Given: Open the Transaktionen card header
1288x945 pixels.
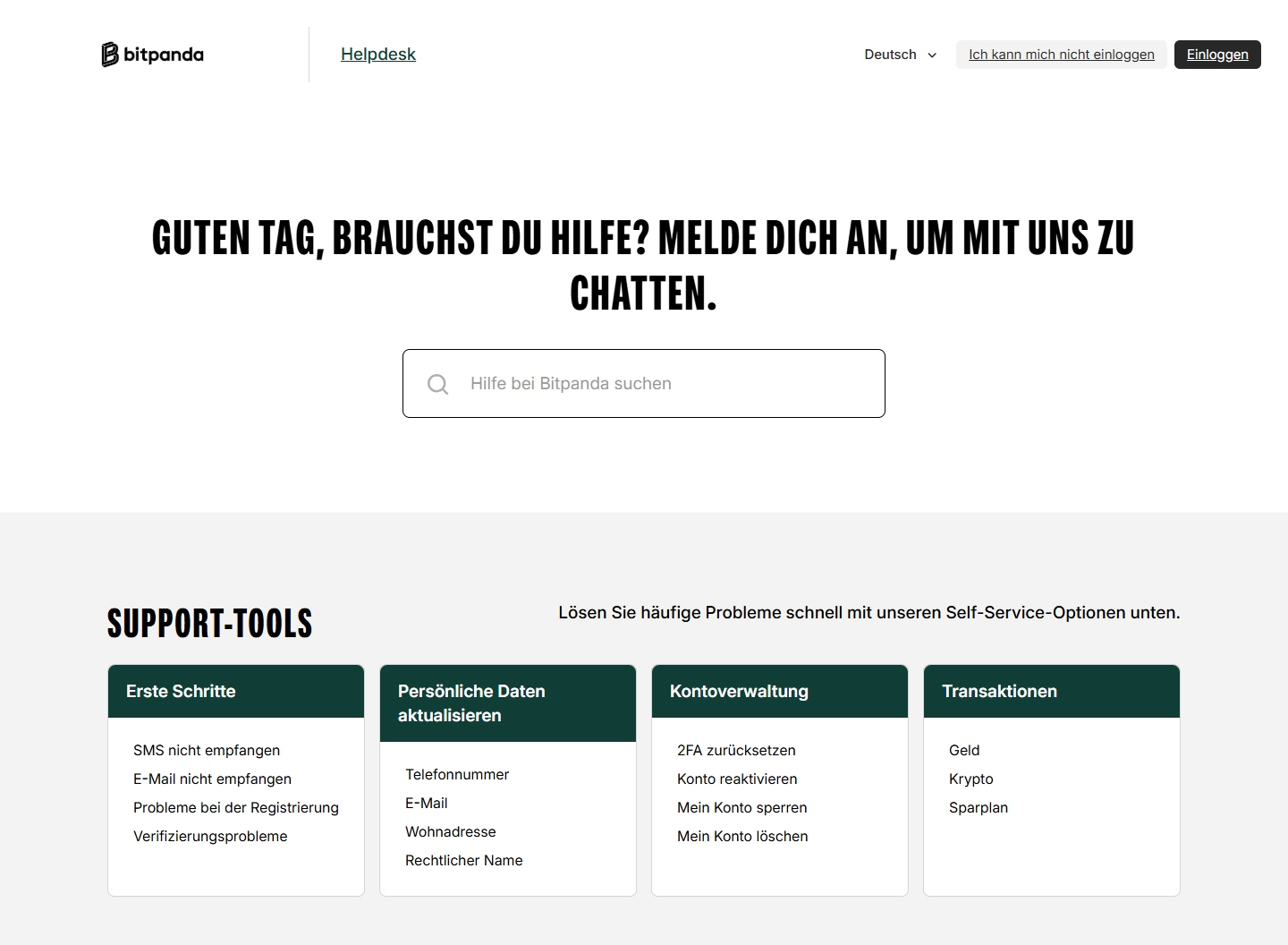Looking at the screenshot, I should tap(1052, 691).
